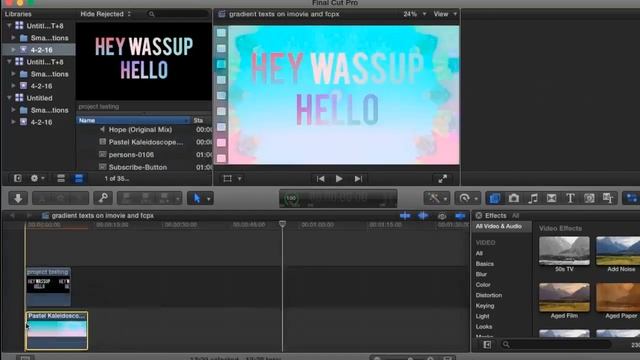Screen dimensions: 640x360
Task: Select the Aged Film effect thumbnail
Action: point(564,297)
